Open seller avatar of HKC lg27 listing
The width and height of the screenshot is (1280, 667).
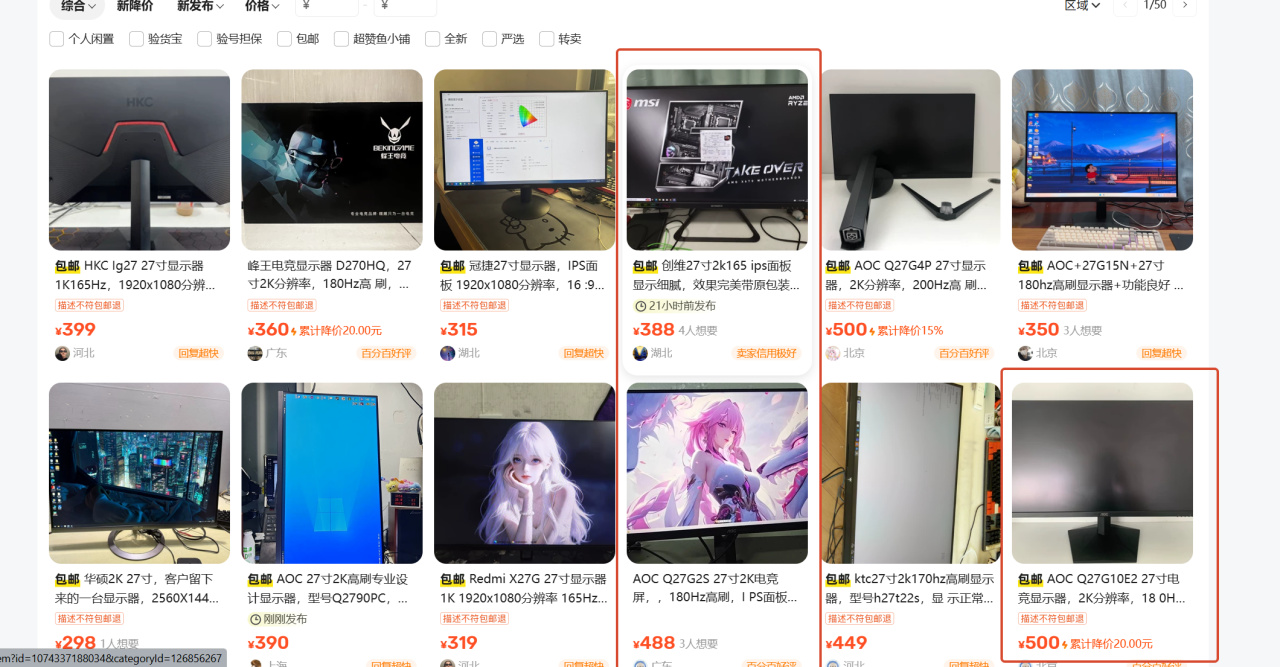click(x=62, y=353)
